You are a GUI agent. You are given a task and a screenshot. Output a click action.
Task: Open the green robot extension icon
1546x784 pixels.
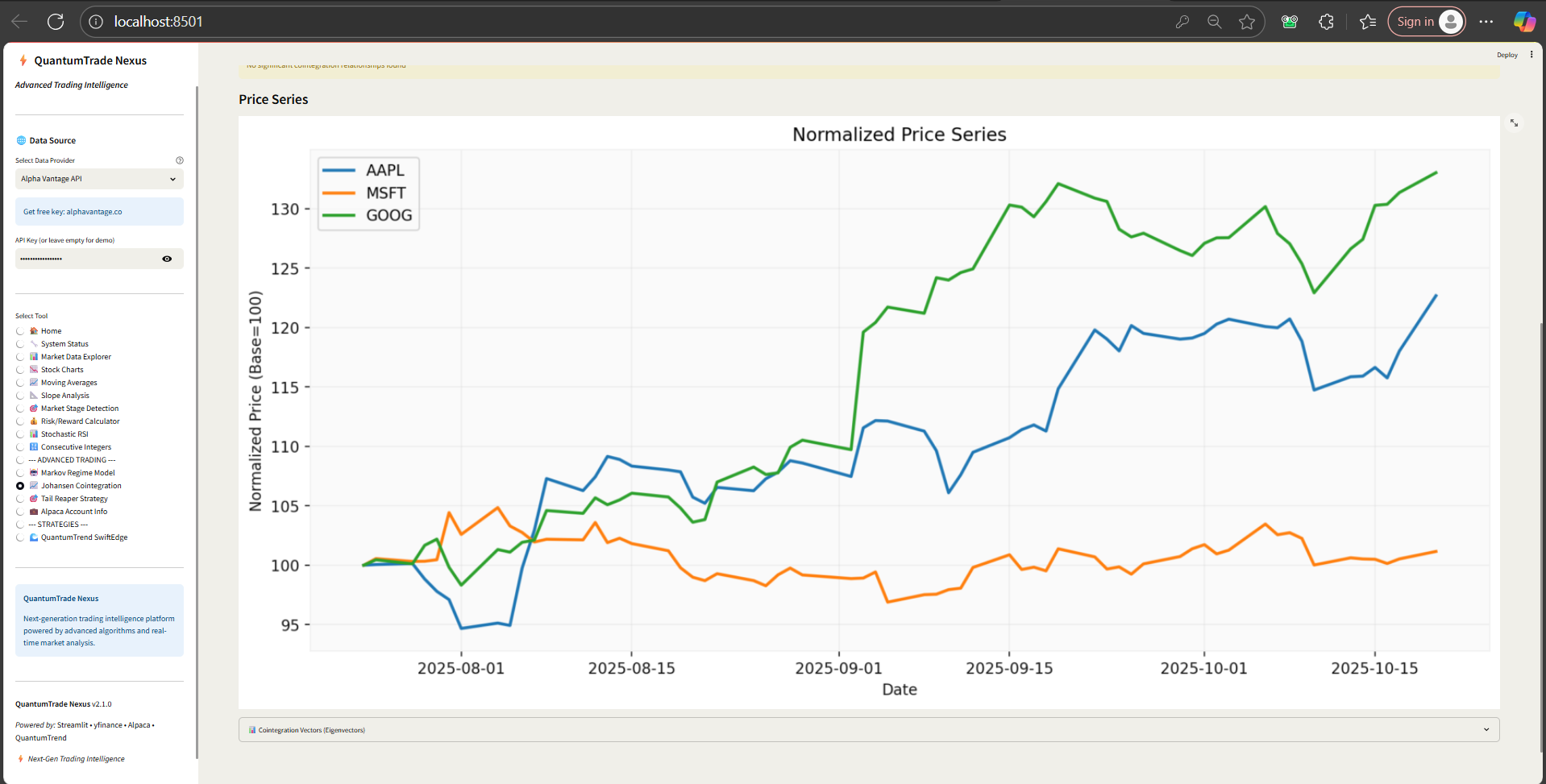1290,22
